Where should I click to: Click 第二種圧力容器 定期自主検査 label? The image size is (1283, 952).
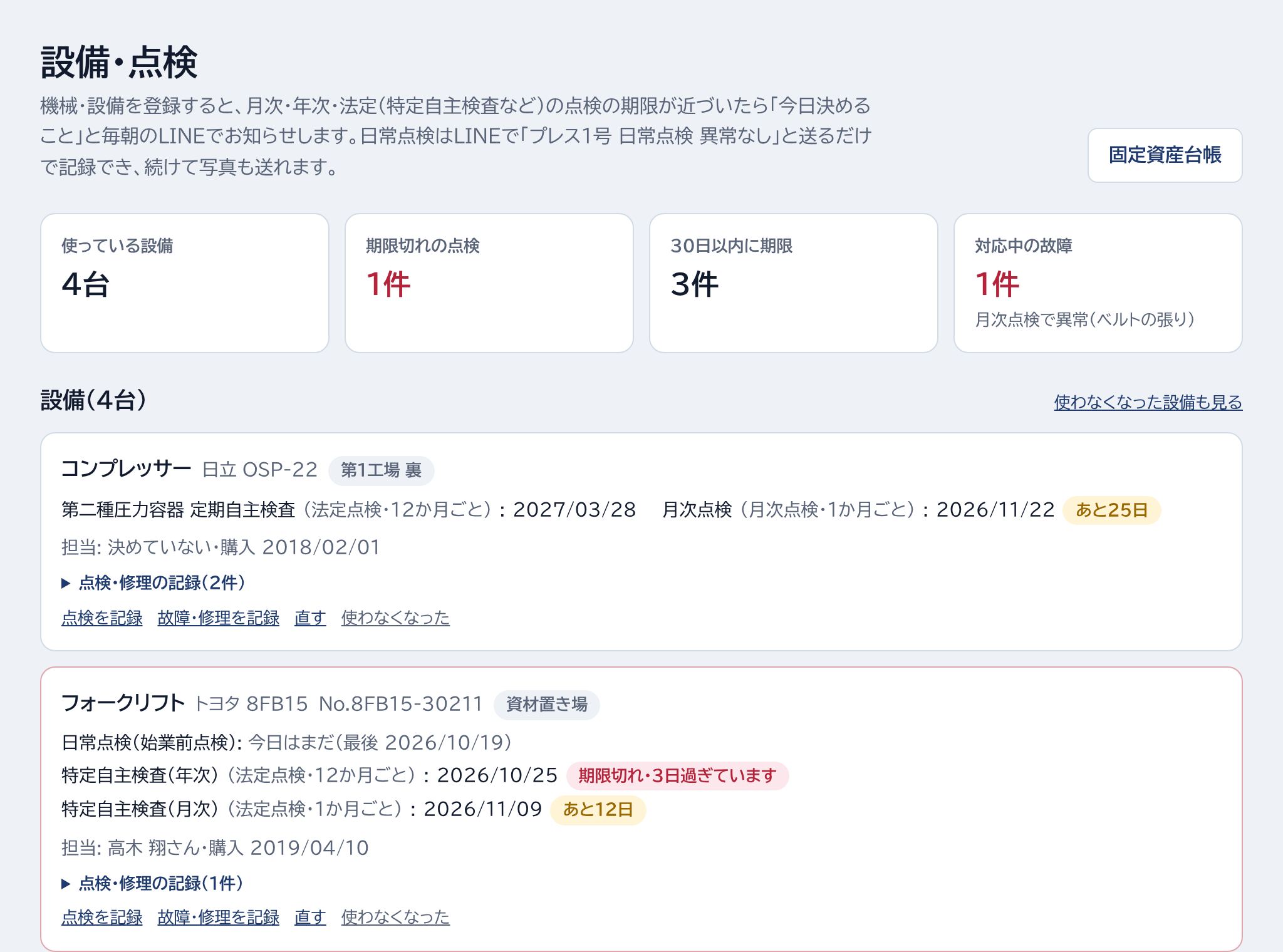coord(179,510)
